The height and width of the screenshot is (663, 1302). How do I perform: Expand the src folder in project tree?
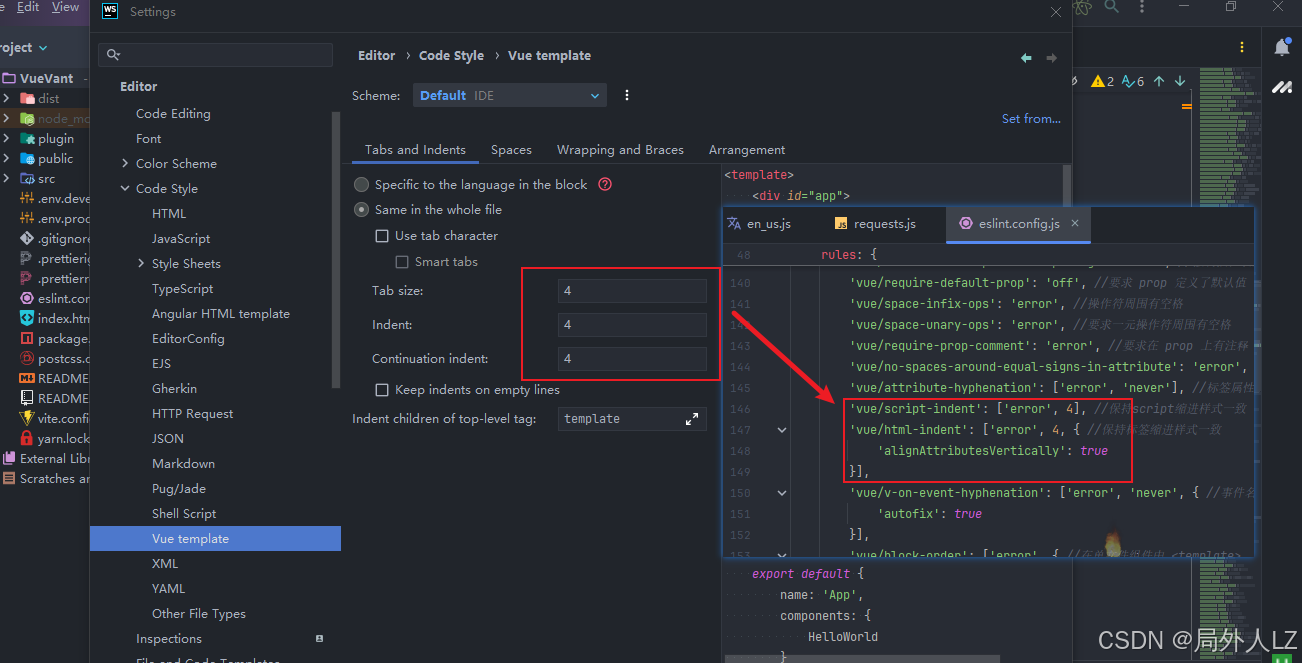[7, 179]
